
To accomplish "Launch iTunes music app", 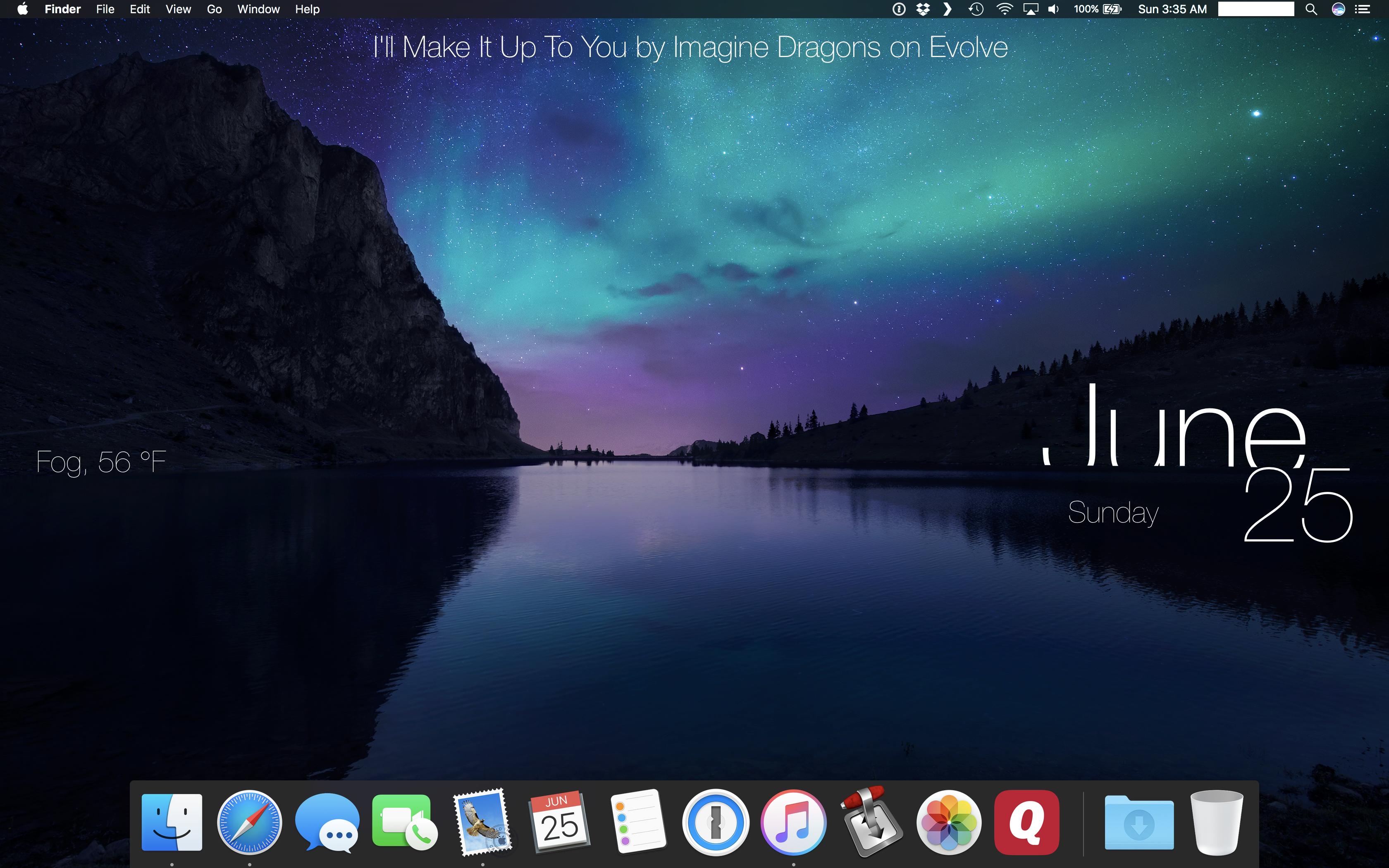I will (793, 822).
